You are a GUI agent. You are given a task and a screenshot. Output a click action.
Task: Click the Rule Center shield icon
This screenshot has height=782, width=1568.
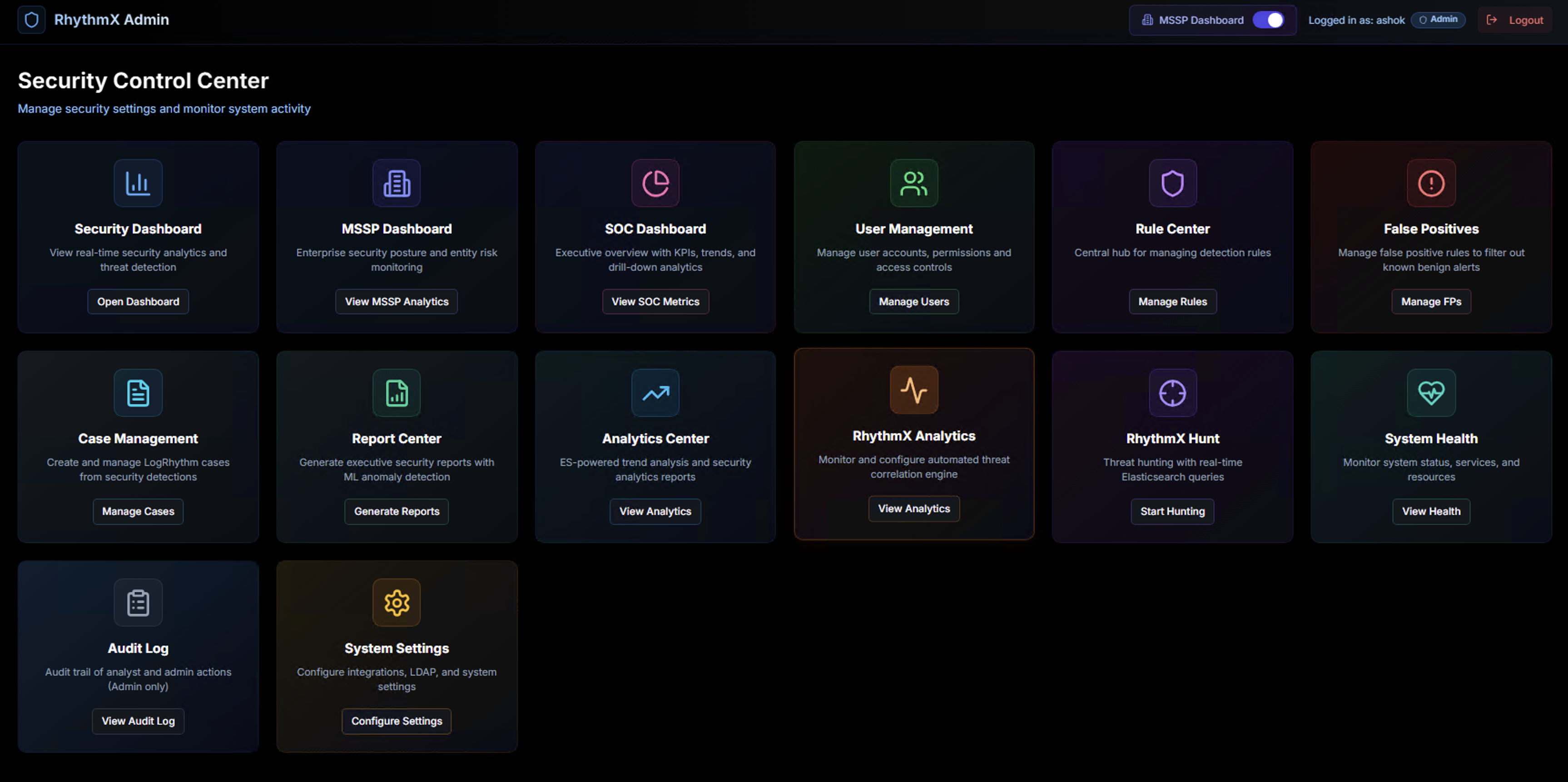(1172, 183)
